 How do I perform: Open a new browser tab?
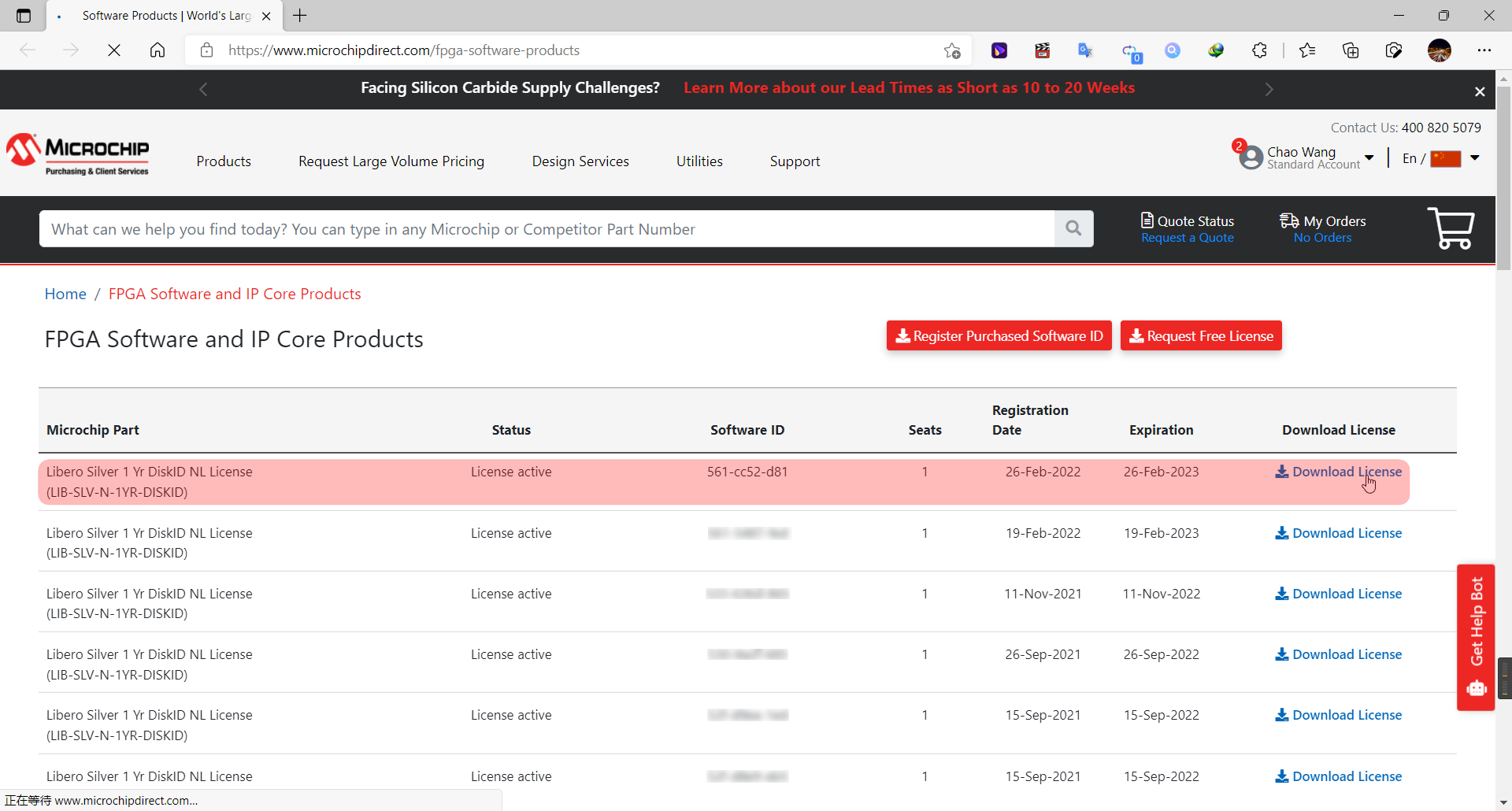click(x=300, y=15)
